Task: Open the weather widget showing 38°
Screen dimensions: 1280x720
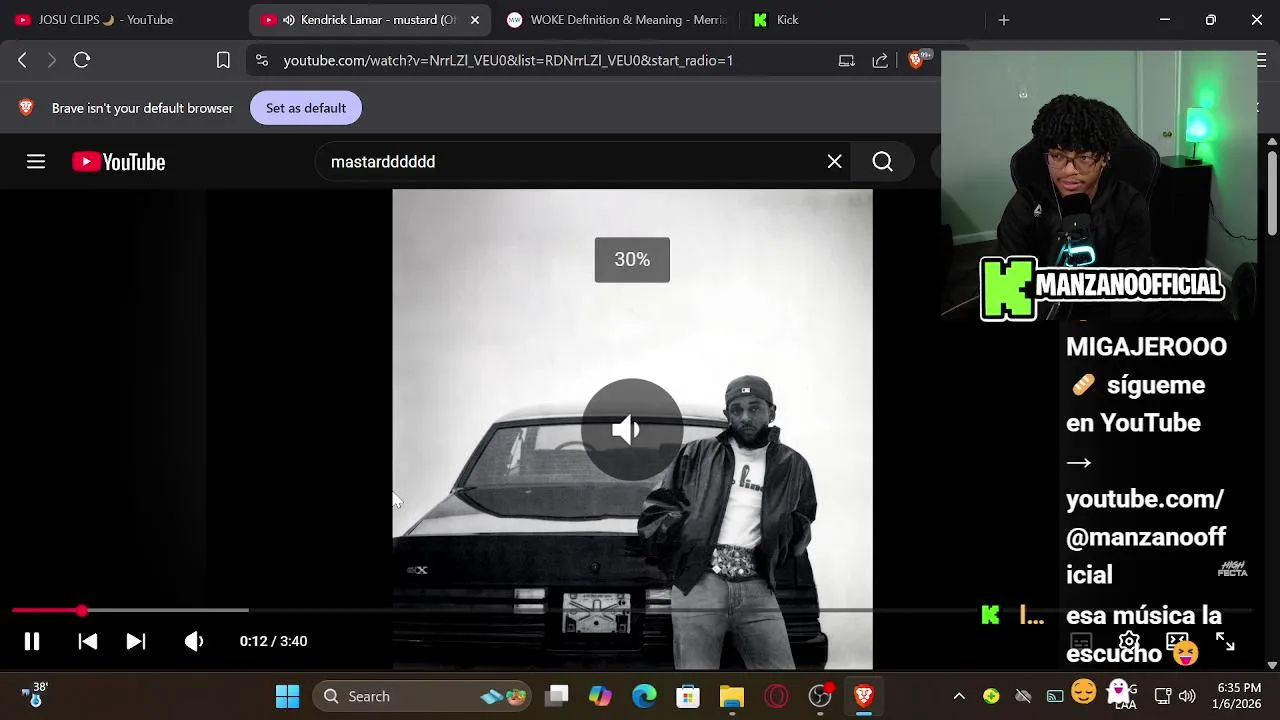Action: [x=35, y=695]
